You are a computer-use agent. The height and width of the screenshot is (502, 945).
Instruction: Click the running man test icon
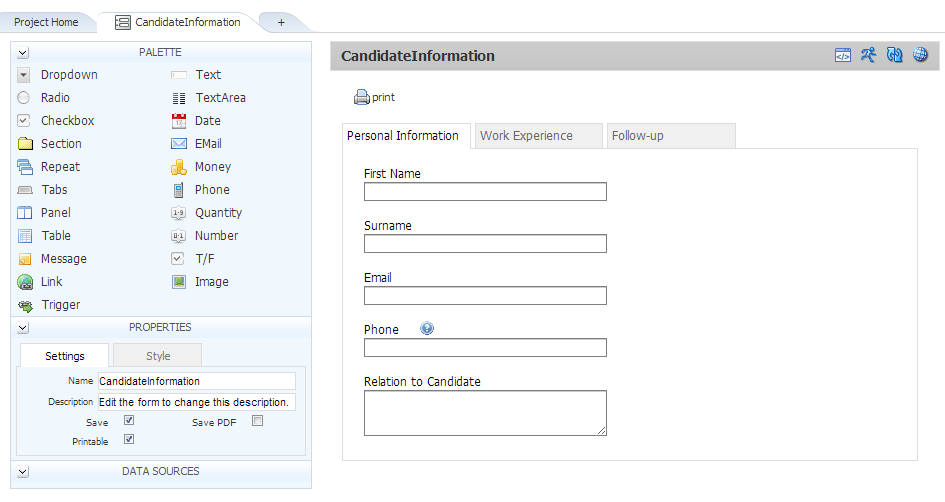pyautogui.click(x=869, y=56)
